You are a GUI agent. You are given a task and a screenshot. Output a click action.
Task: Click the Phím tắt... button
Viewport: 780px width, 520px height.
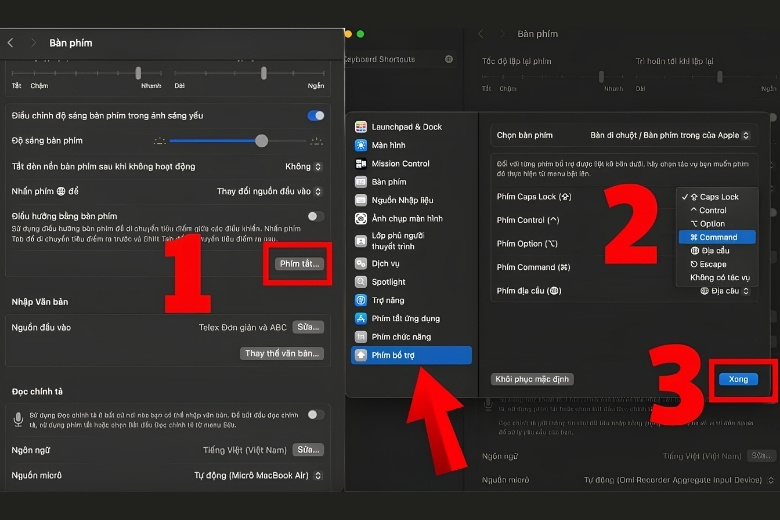299,264
